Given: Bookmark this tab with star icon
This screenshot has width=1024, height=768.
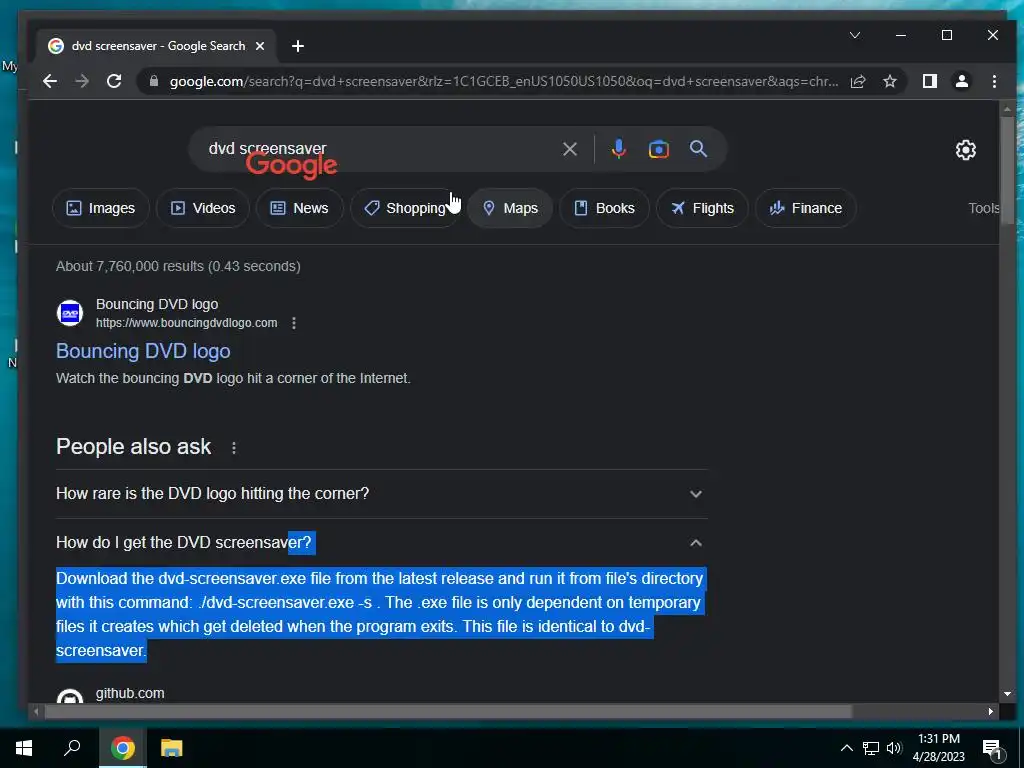Looking at the screenshot, I should pyautogui.click(x=889, y=81).
